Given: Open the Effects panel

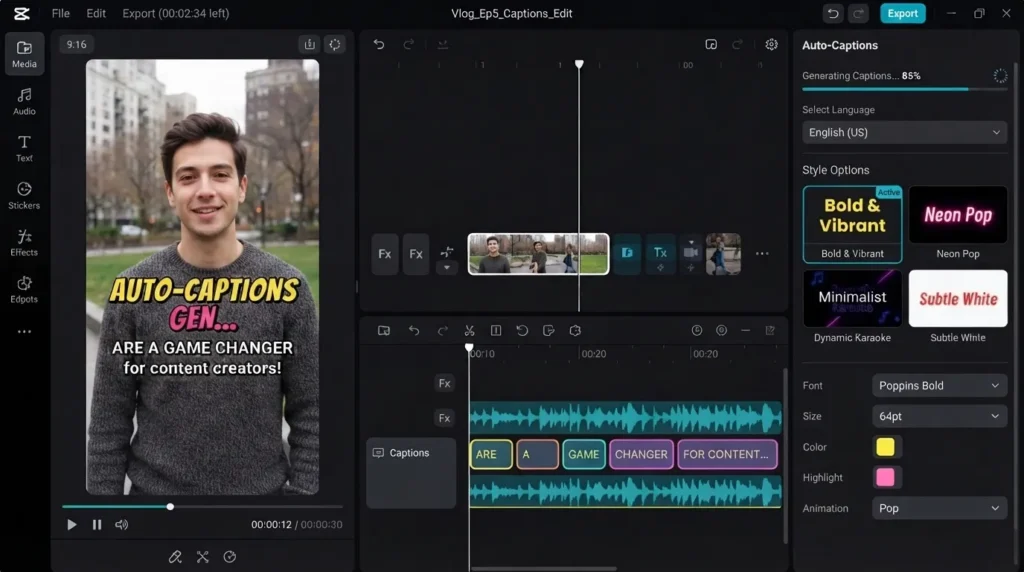Looking at the screenshot, I should click(x=24, y=242).
